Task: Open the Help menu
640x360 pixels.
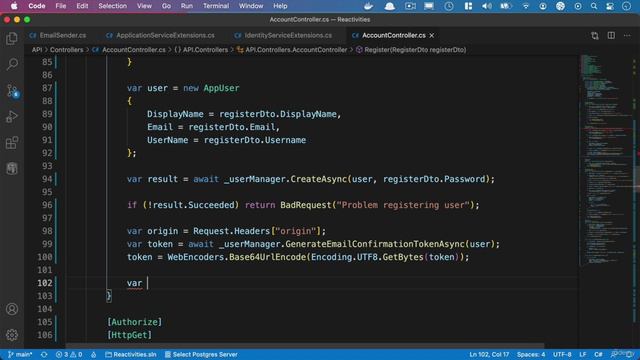Action: pos(280,6)
